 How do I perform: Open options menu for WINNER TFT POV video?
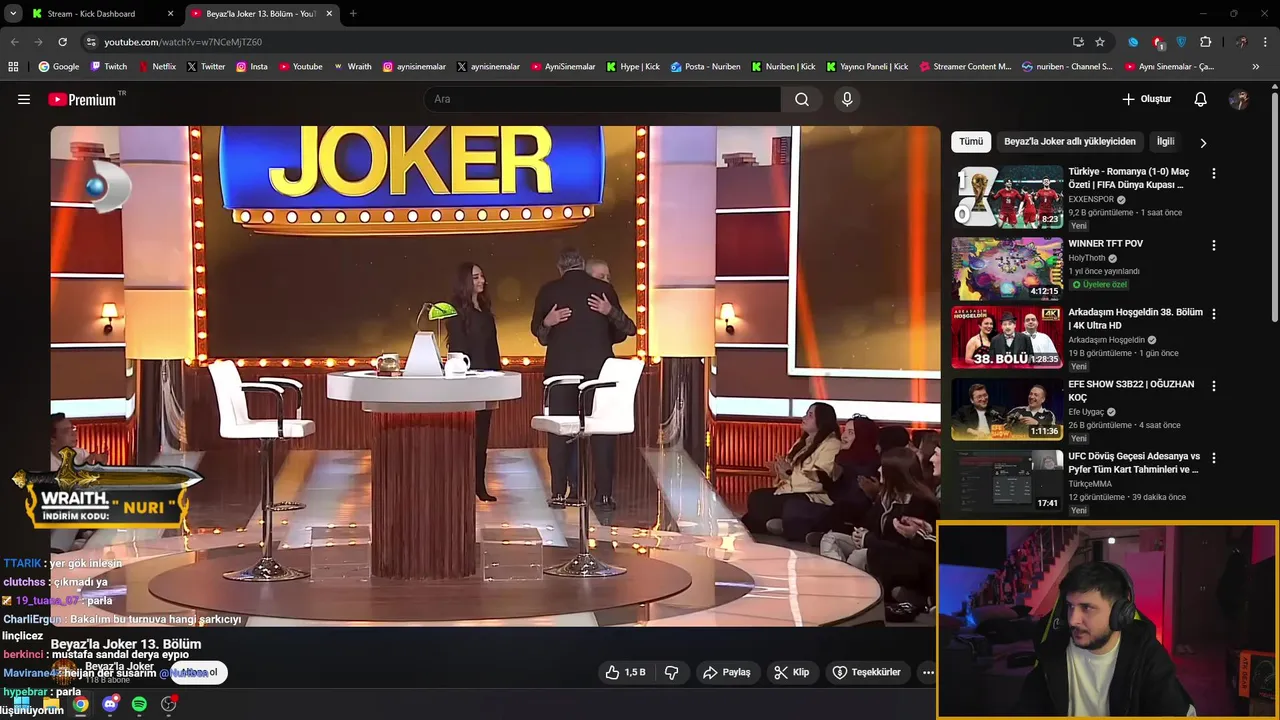1214,245
